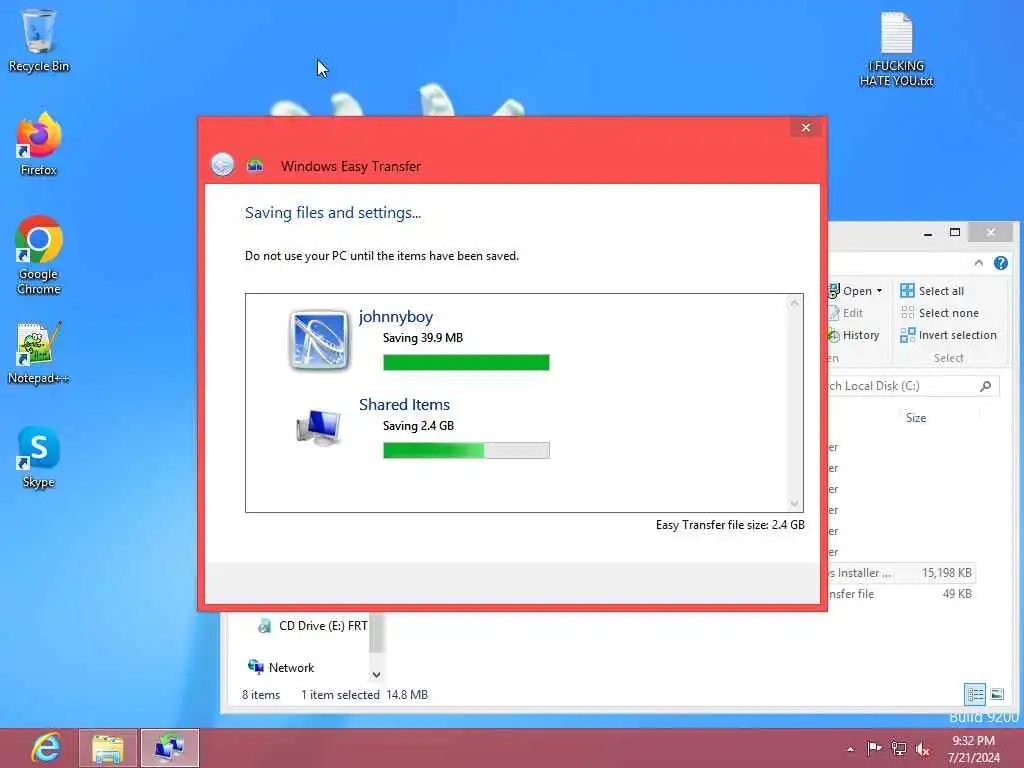Viewport: 1024px width, 768px height.
Task: Click the Shared Items computer icon
Action: [318, 426]
